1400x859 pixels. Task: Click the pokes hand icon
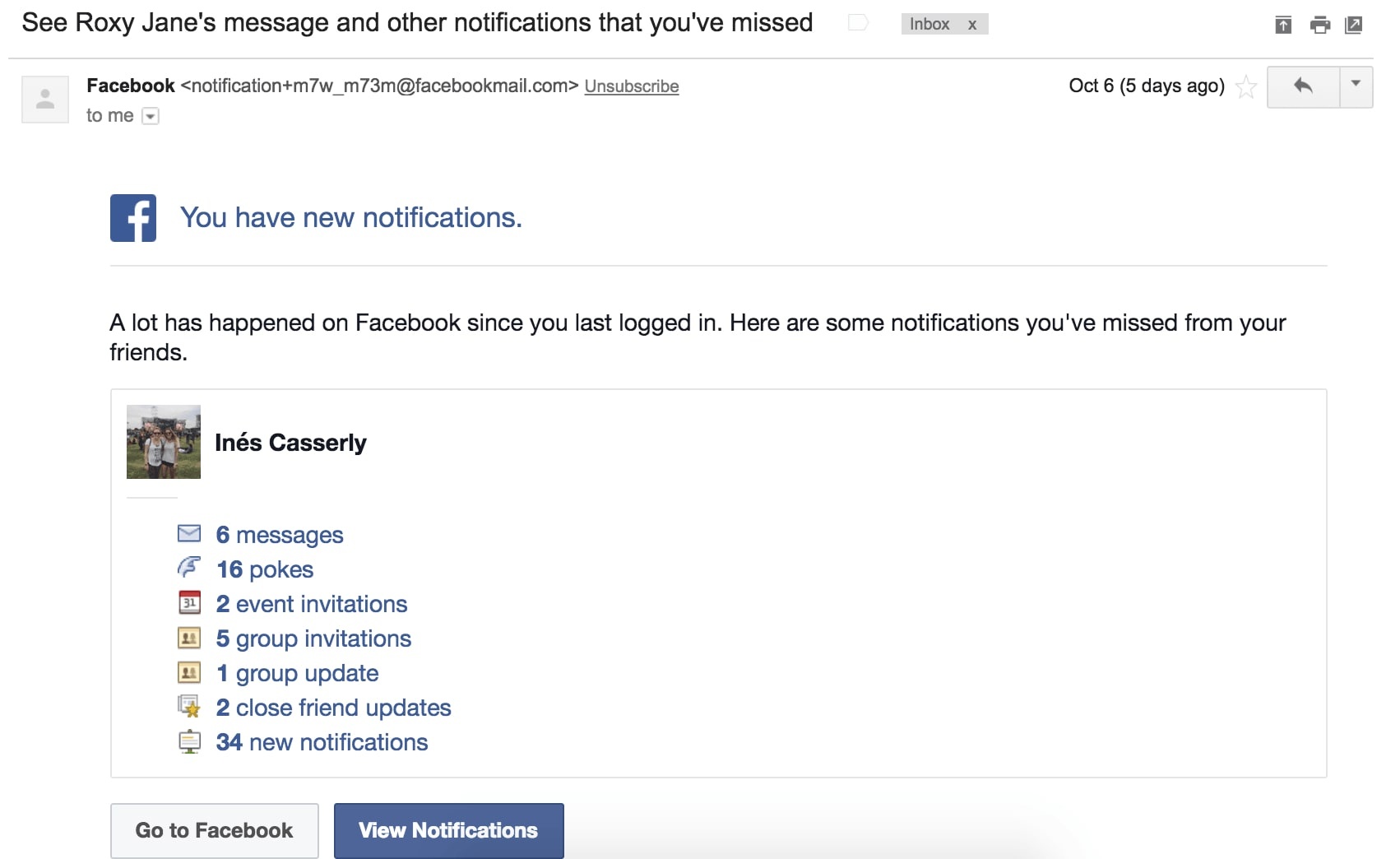click(189, 568)
